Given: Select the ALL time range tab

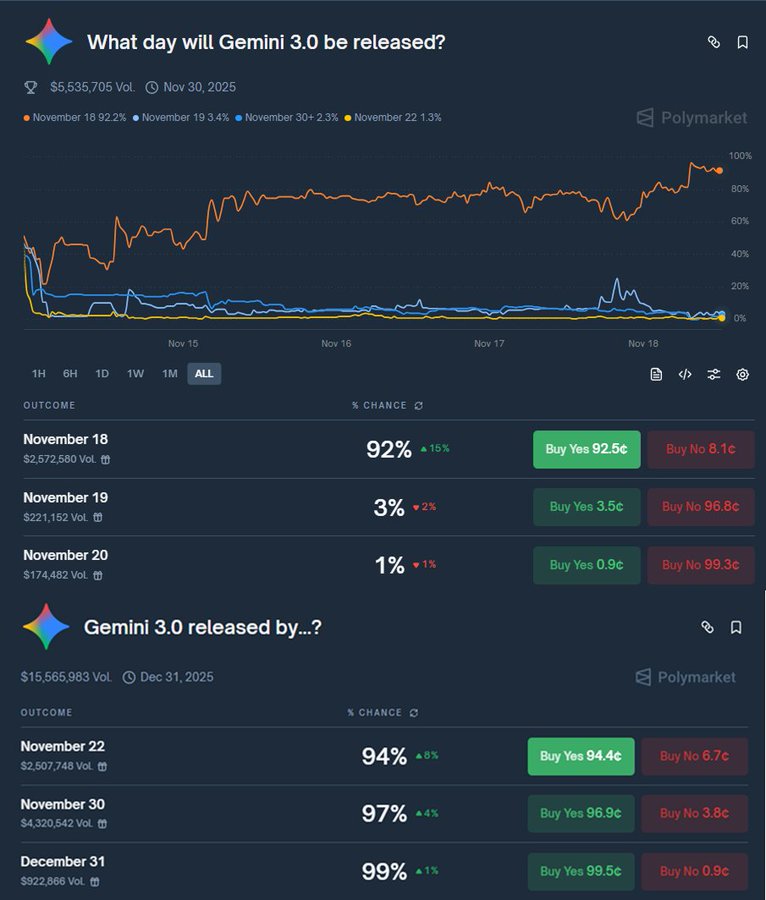Looking at the screenshot, I should 204,374.
